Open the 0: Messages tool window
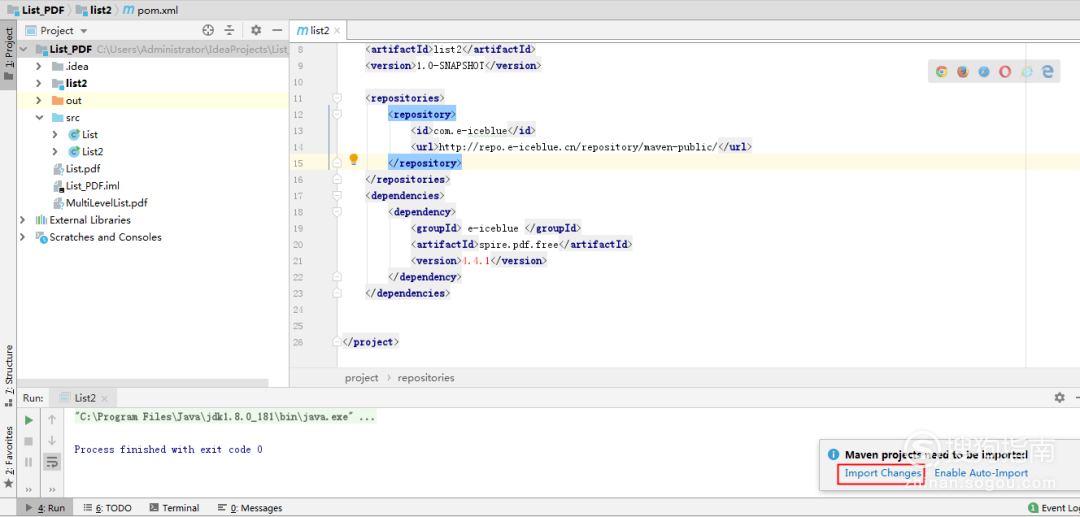Image resolution: width=1080 pixels, height=517 pixels. tap(249, 508)
